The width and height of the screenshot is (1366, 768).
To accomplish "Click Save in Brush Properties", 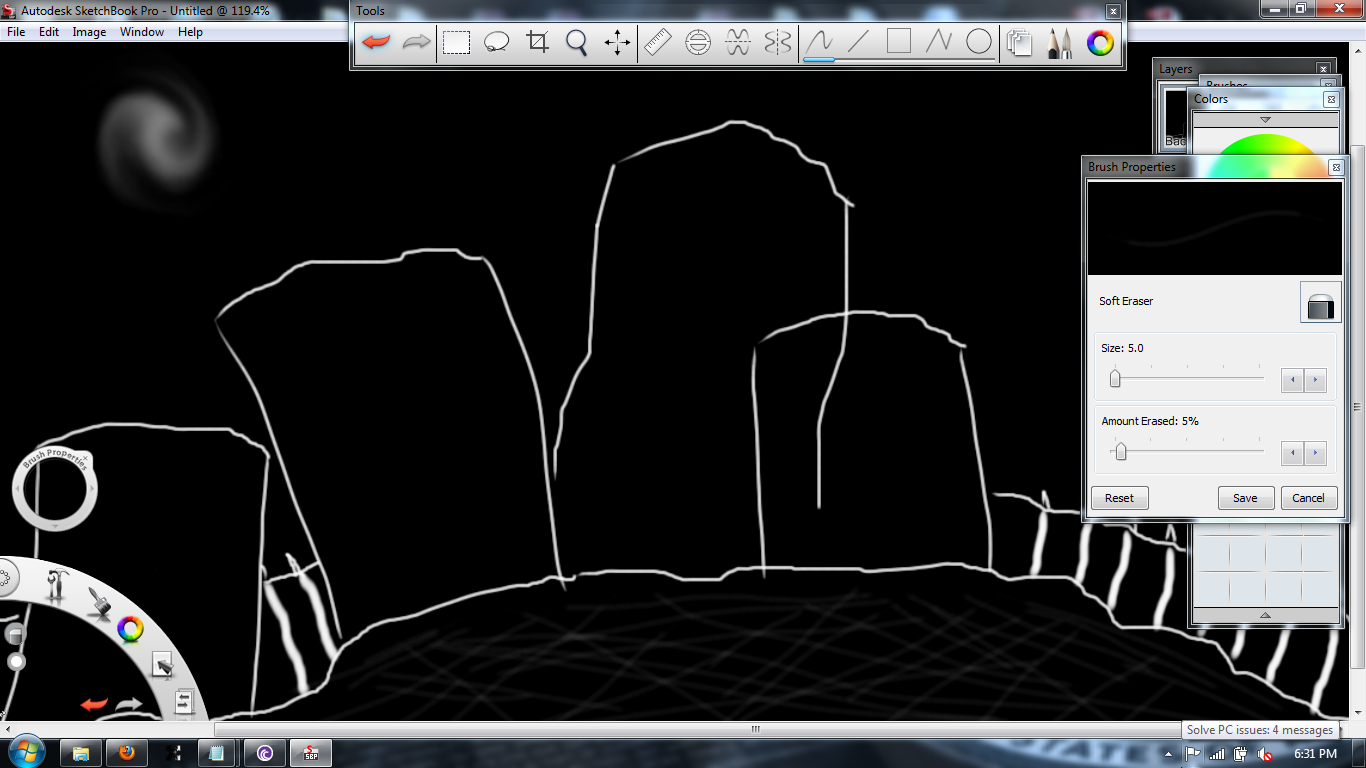I will [x=1245, y=498].
